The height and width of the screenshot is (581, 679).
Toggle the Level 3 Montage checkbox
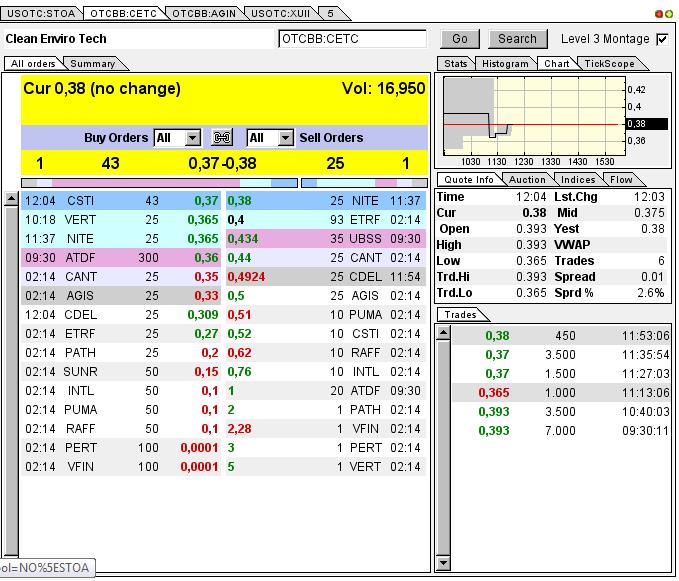pyautogui.click(x=662, y=39)
